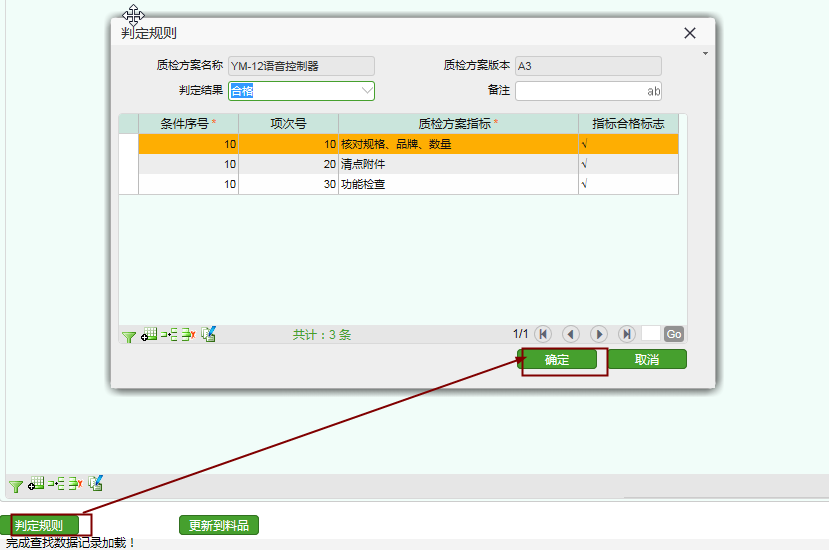Toggle 指标合格标志 for 功能检查 row
The height and width of the screenshot is (550, 829).
tap(628, 184)
